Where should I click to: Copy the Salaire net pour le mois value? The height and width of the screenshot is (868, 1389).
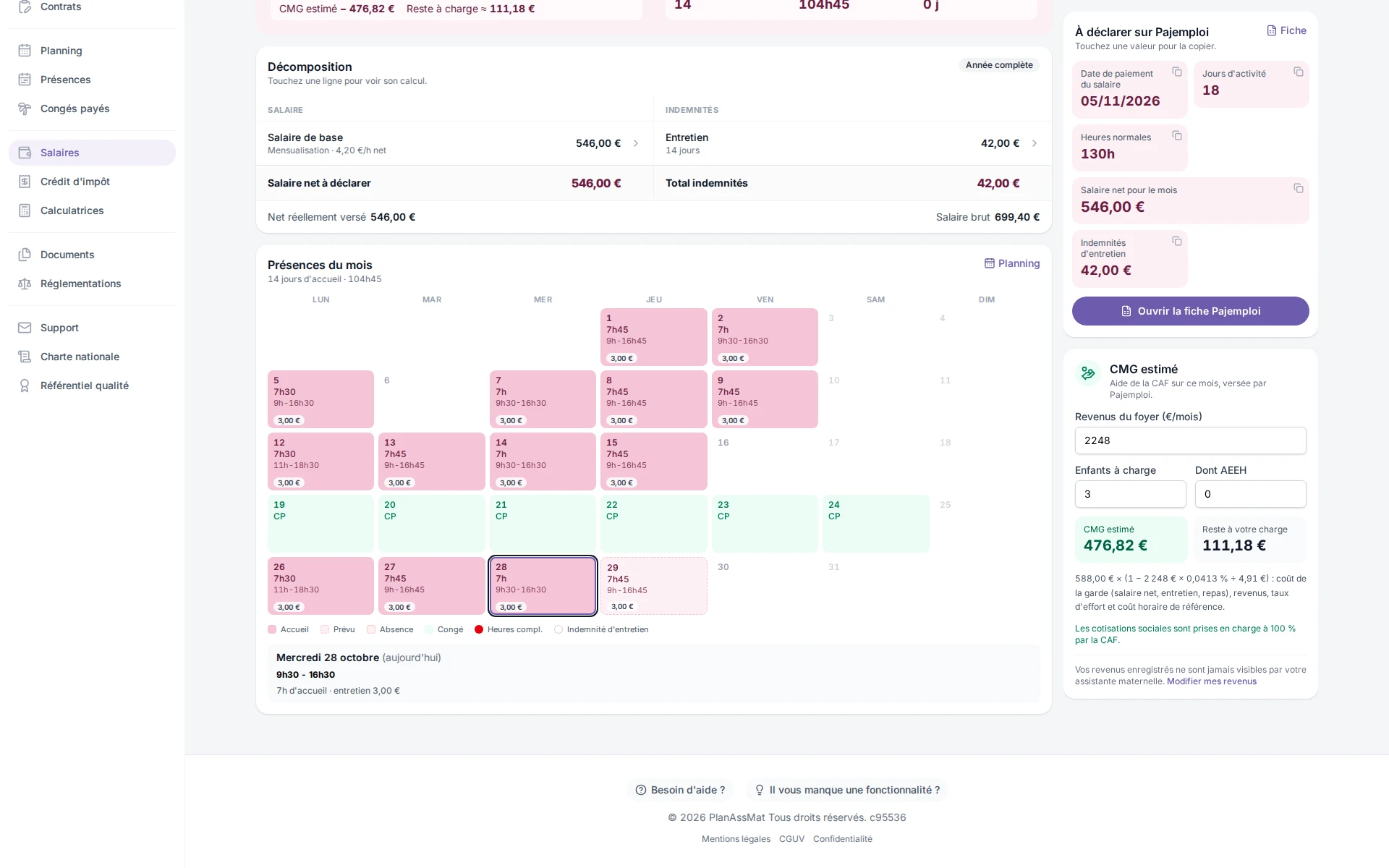point(1299,189)
